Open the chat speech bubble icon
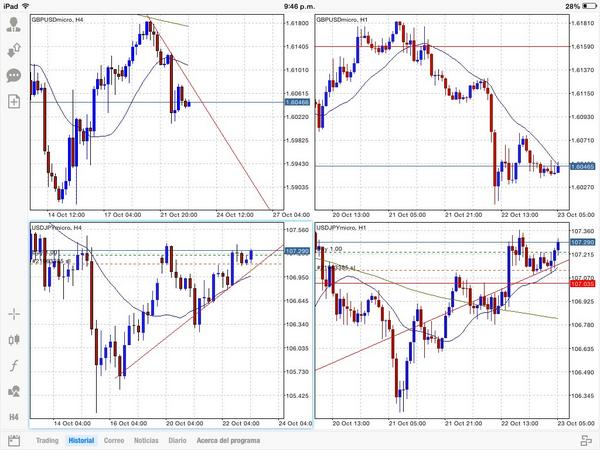The height and width of the screenshot is (450, 600). pos(14,75)
